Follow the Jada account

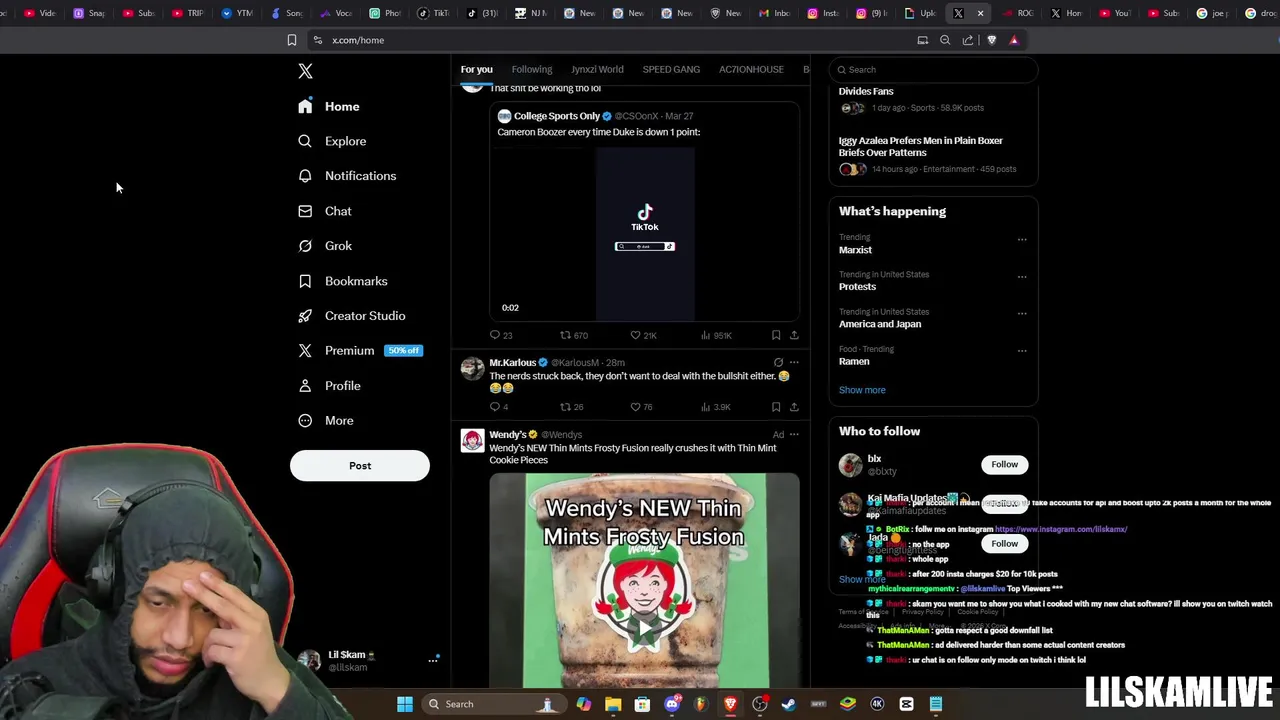click(x=1004, y=543)
